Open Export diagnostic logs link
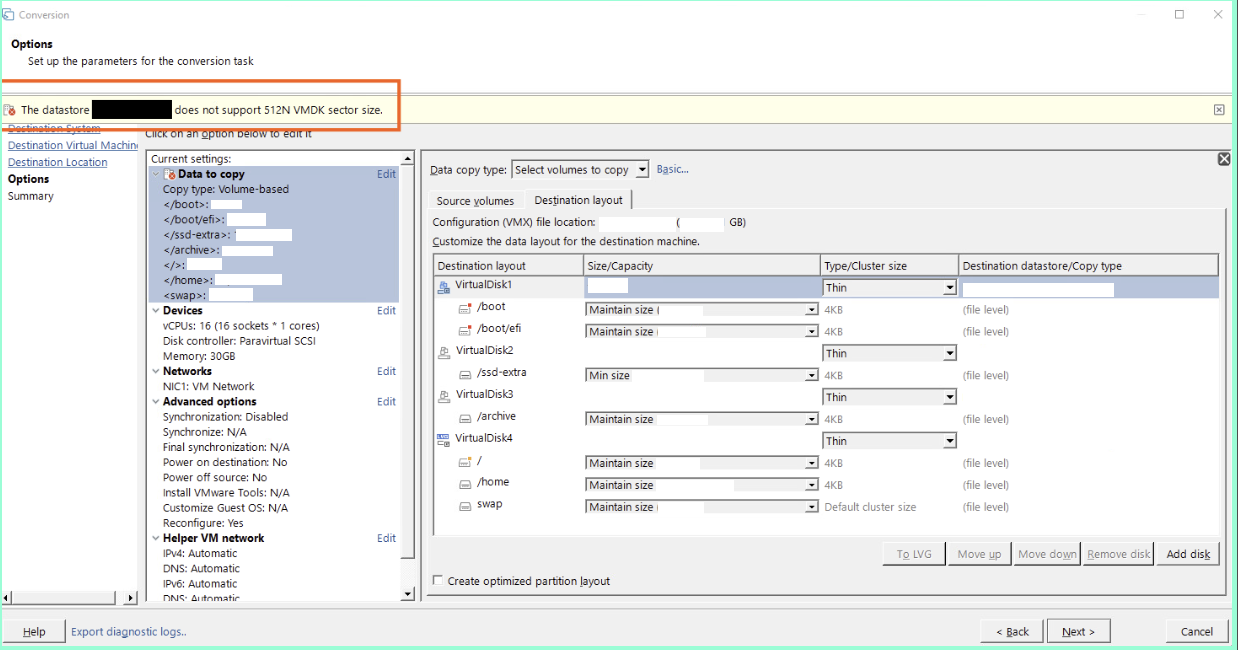Image resolution: width=1238 pixels, height=650 pixels. tap(129, 632)
